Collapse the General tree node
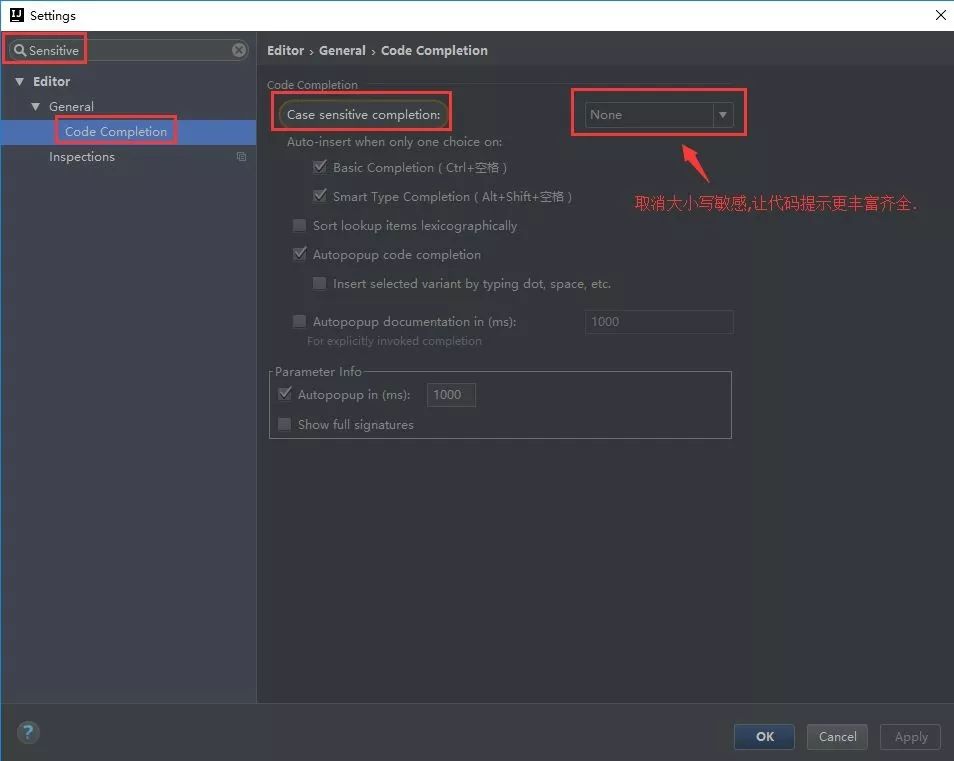 pos(36,106)
